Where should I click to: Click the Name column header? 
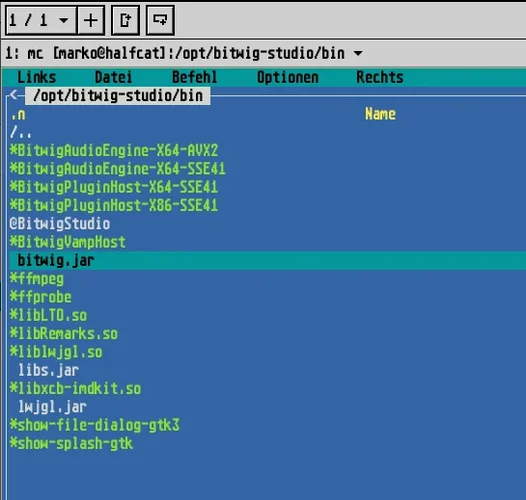coord(380,114)
